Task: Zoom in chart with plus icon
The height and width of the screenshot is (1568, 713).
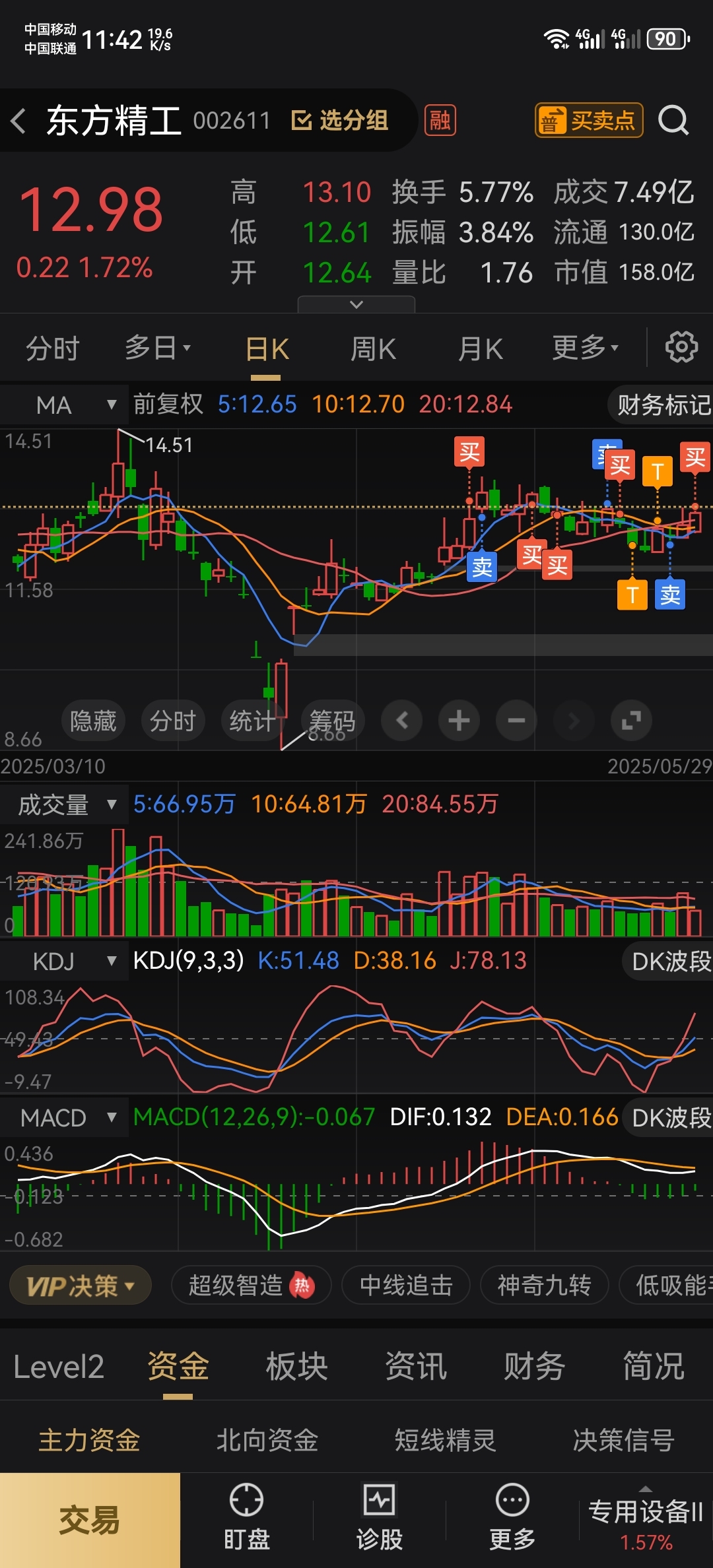Action: tap(459, 720)
